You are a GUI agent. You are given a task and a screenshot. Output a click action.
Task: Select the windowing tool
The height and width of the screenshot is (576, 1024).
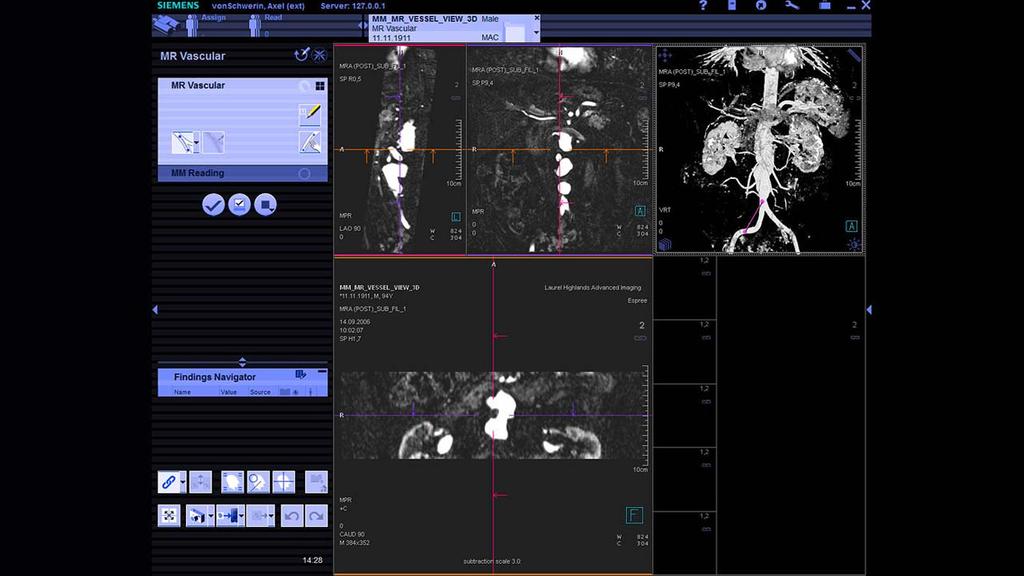232,481
